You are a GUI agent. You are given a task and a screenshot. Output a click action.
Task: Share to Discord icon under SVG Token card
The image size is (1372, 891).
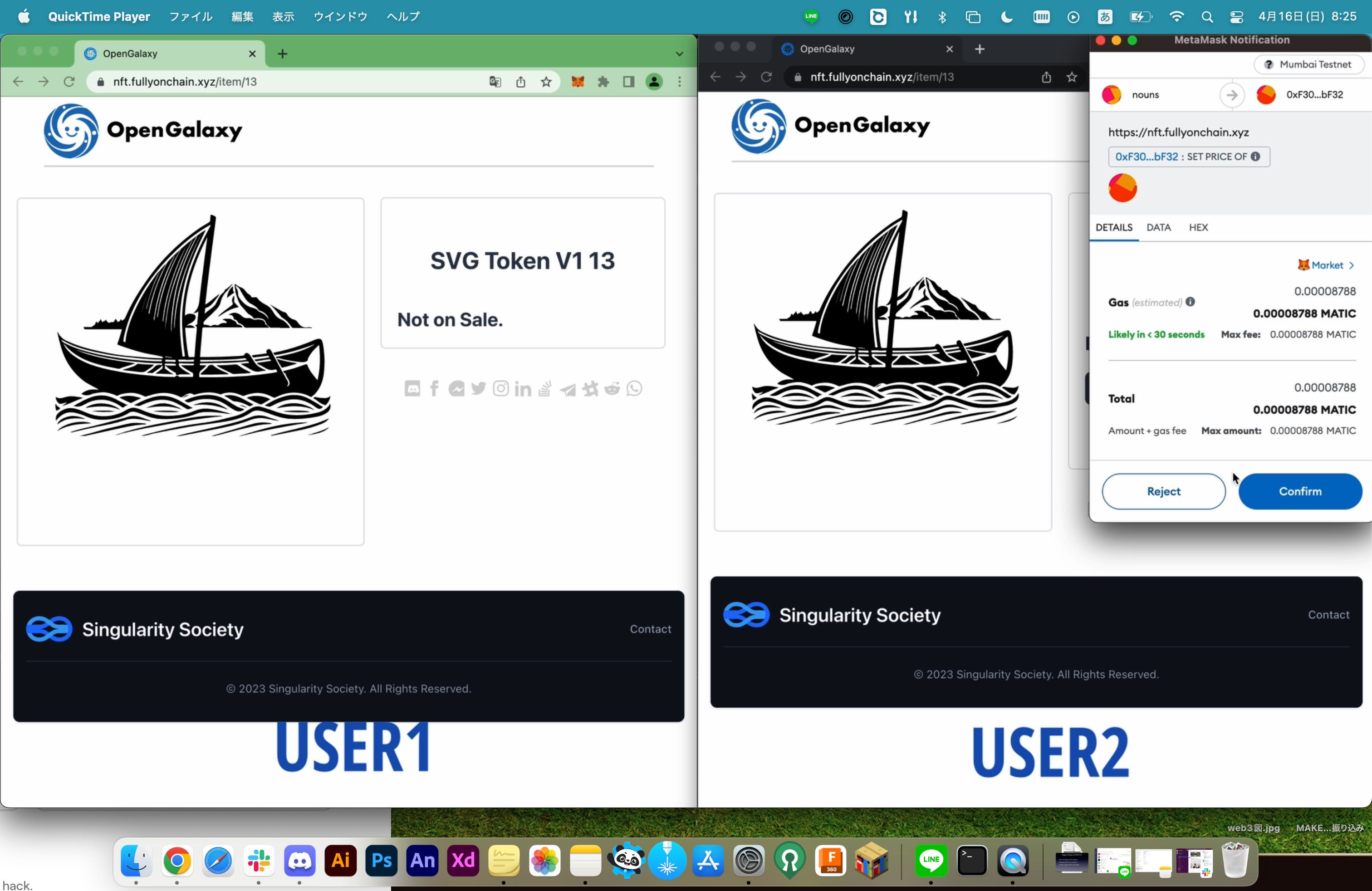click(412, 389)
